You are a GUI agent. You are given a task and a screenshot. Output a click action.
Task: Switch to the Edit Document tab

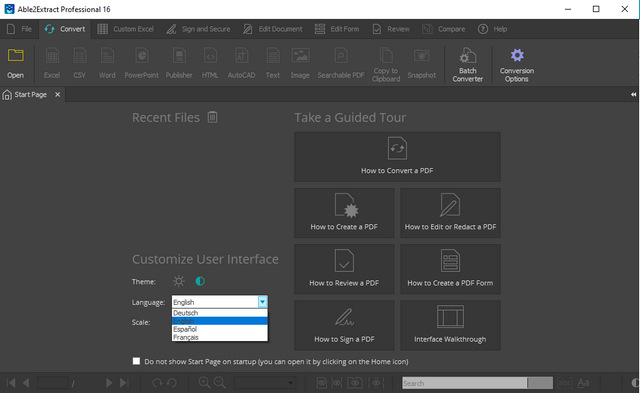click(x=273, y=29)
